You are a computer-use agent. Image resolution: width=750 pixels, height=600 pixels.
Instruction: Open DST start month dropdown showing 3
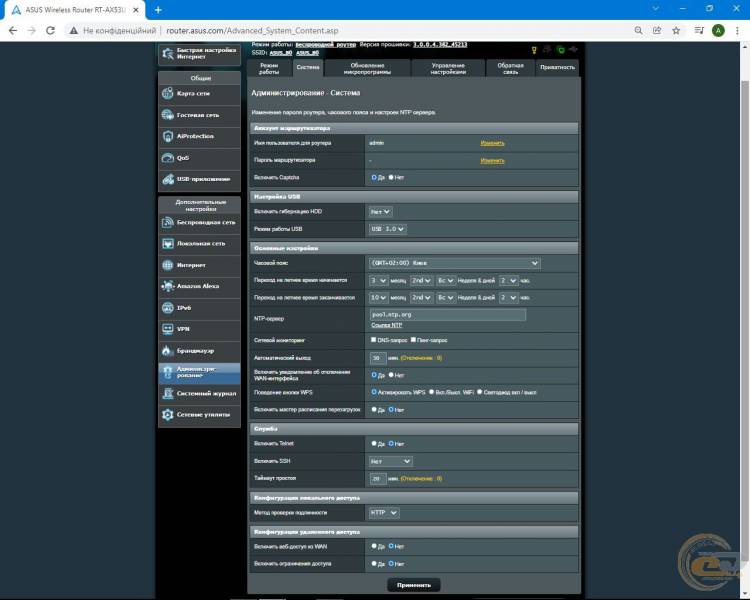click(378, 280)
